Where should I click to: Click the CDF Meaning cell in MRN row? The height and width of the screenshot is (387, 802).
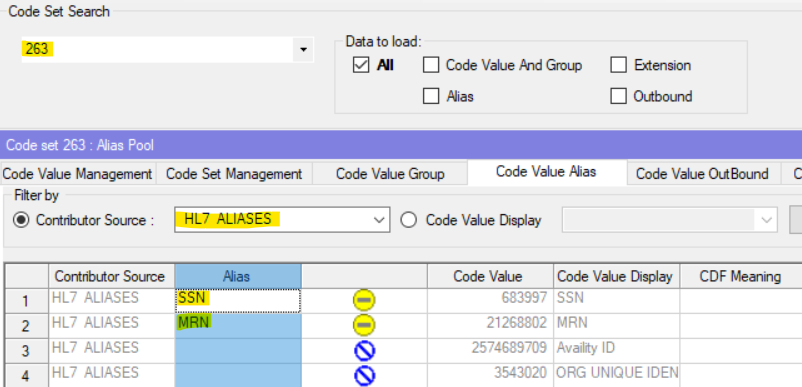(741, 326)
